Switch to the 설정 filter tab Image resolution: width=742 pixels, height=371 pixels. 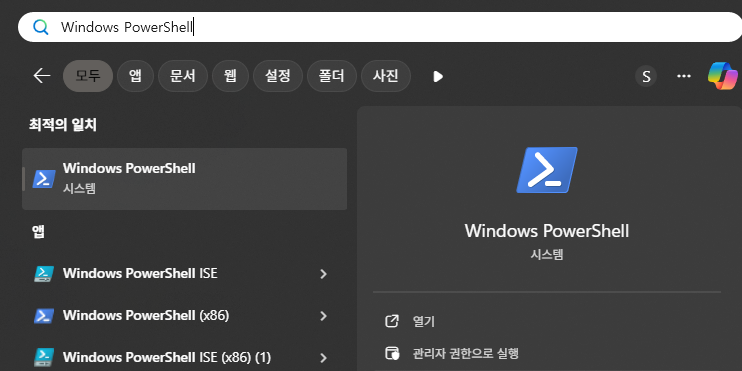(278, 76)
